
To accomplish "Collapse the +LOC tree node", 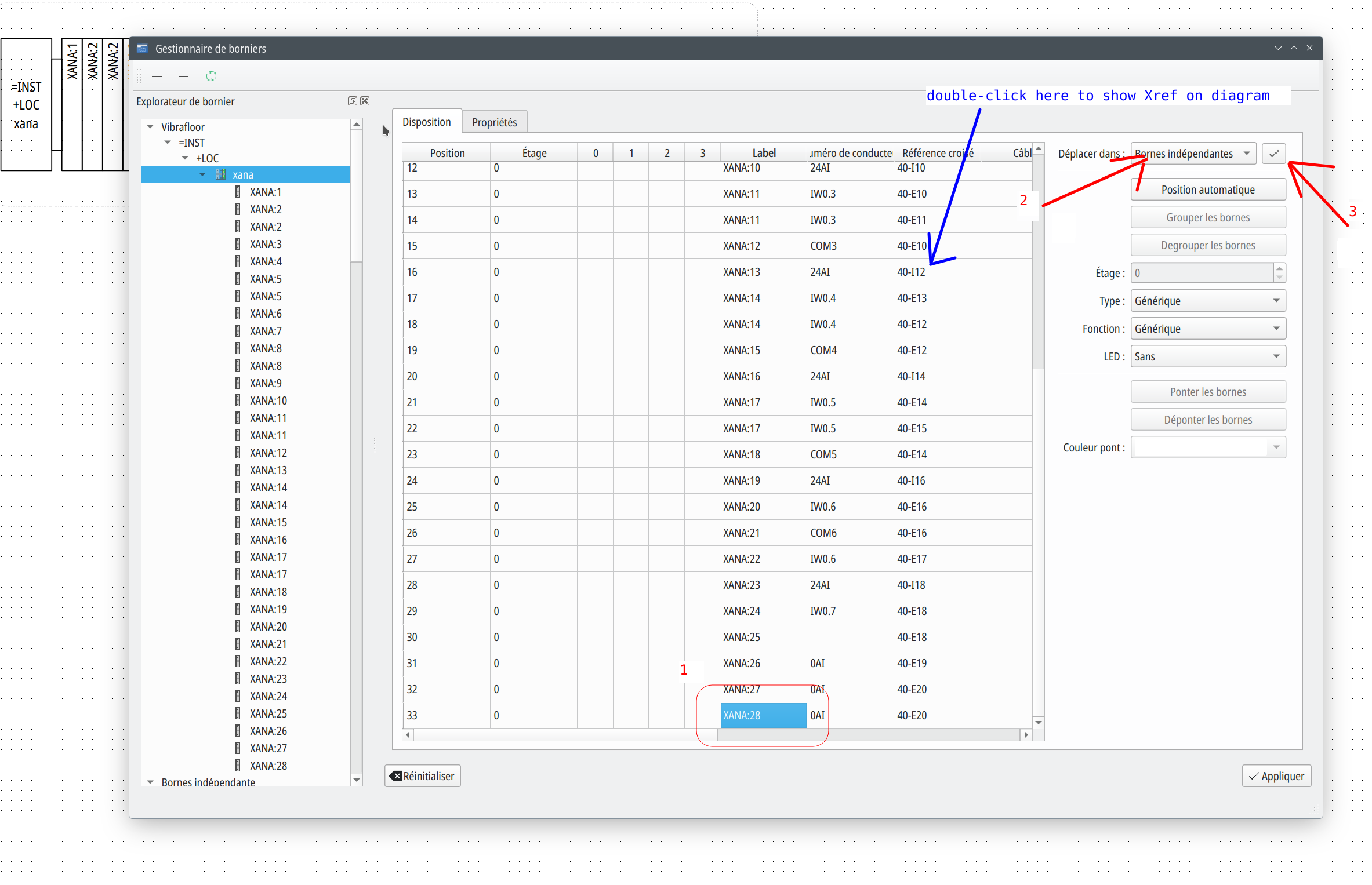I will pos(185,158).
